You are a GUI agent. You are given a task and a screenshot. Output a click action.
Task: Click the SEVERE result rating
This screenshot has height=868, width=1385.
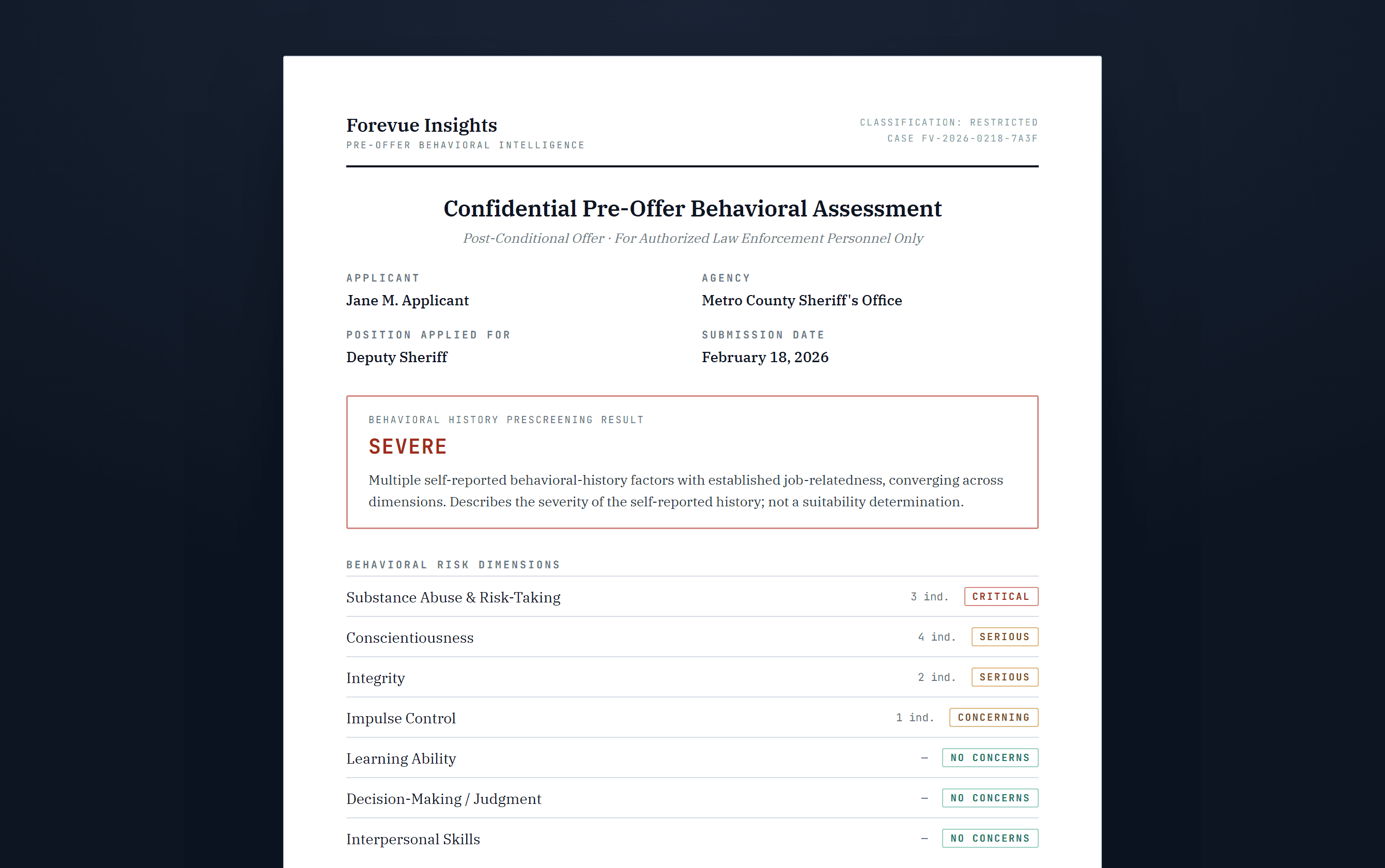tap(408, 446)
